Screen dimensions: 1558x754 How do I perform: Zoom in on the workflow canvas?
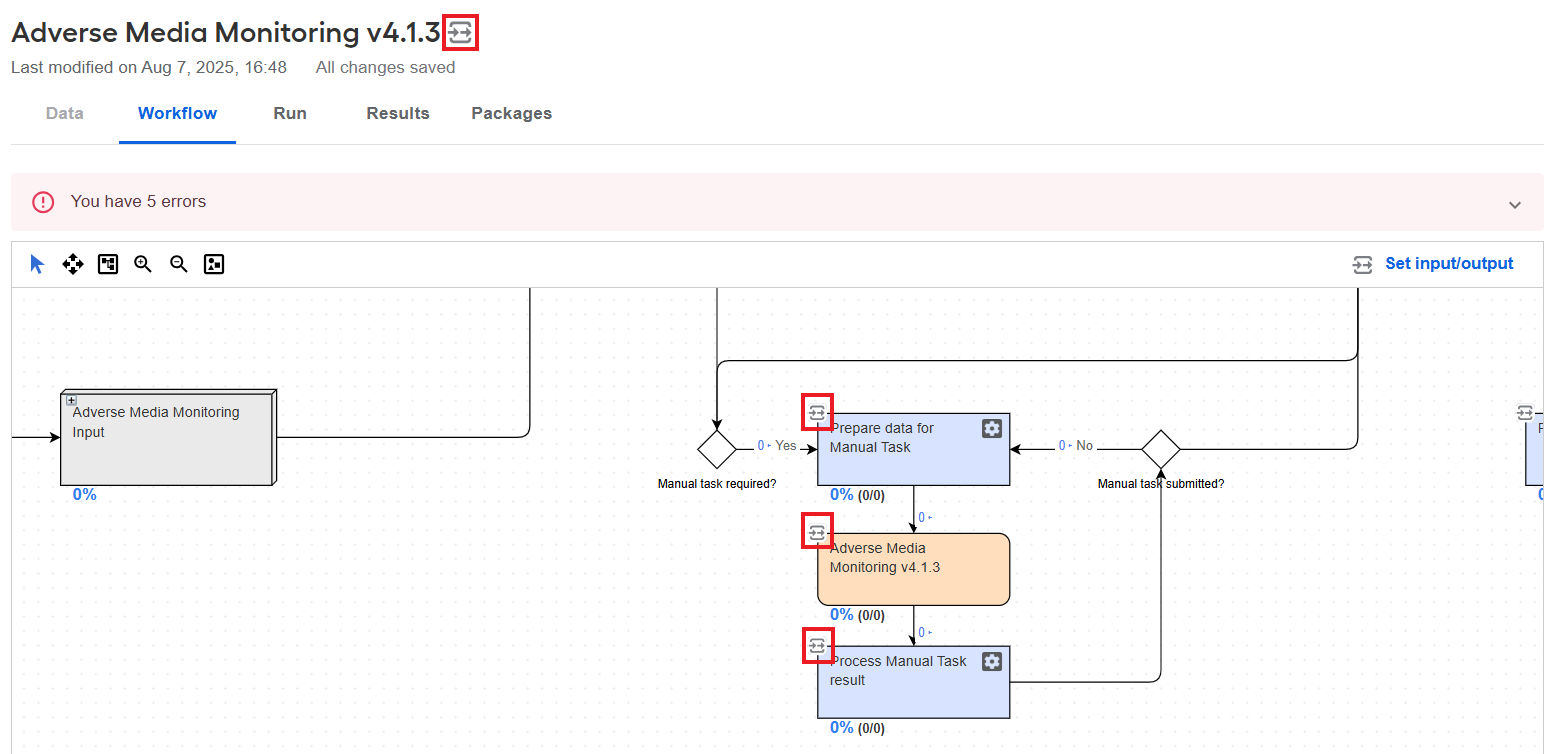coord(143,264)
